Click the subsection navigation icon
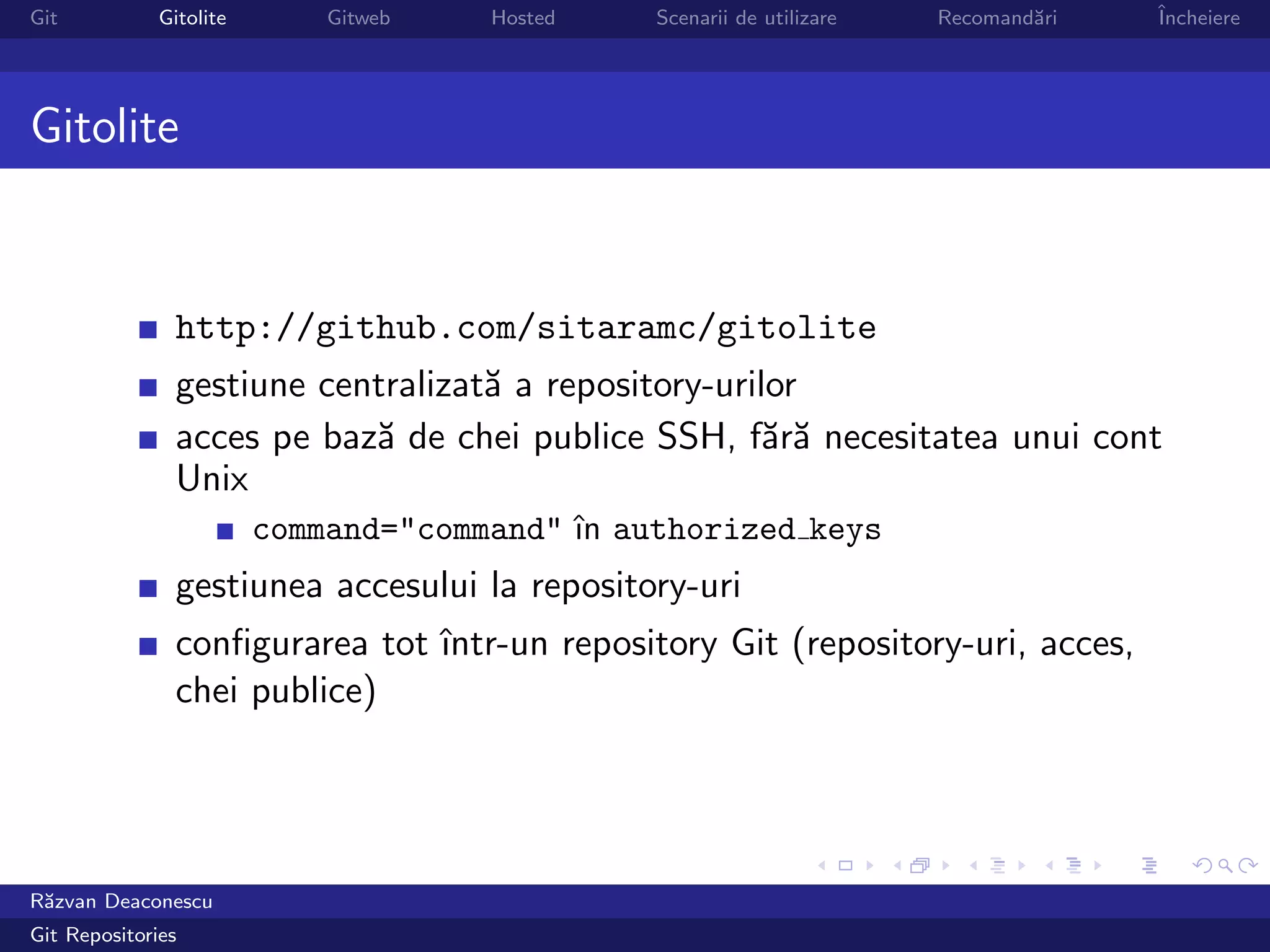The image size is (1270, 952). 998,865
